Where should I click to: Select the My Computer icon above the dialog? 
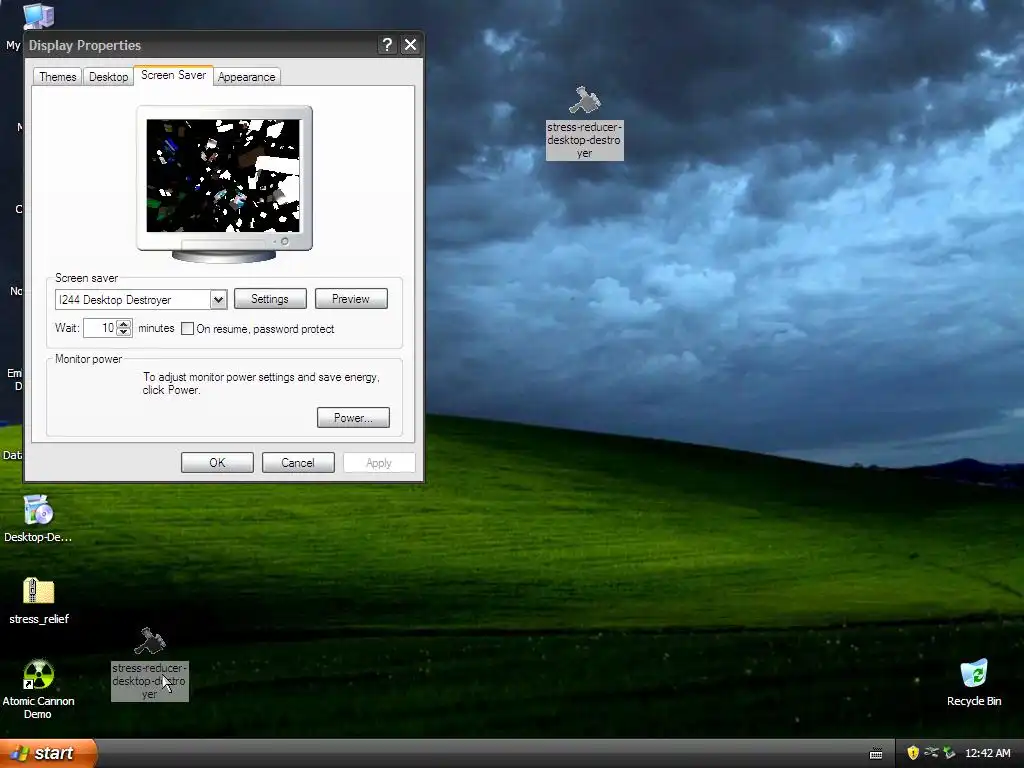point(39,16)
